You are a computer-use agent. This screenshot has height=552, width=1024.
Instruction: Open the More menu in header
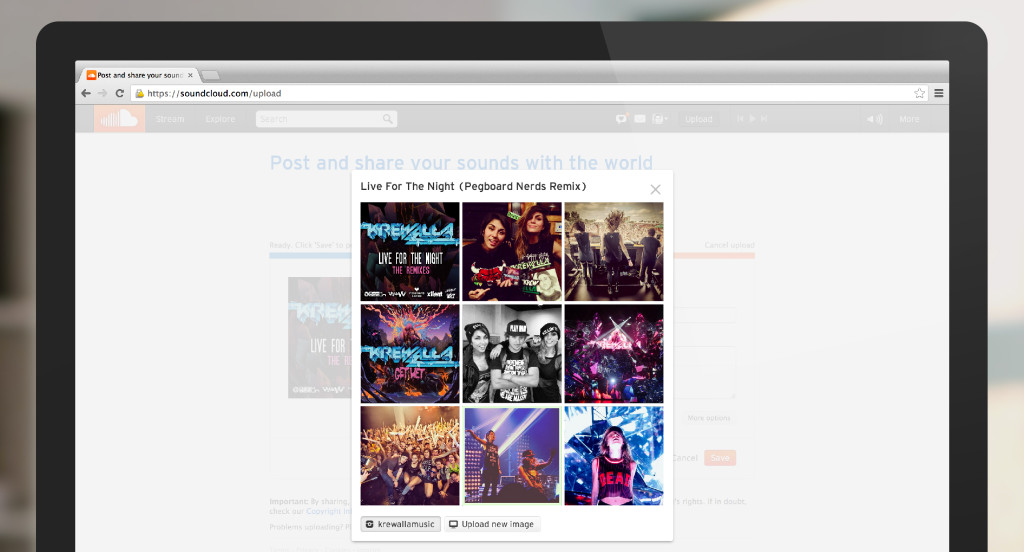pos(909,119)
